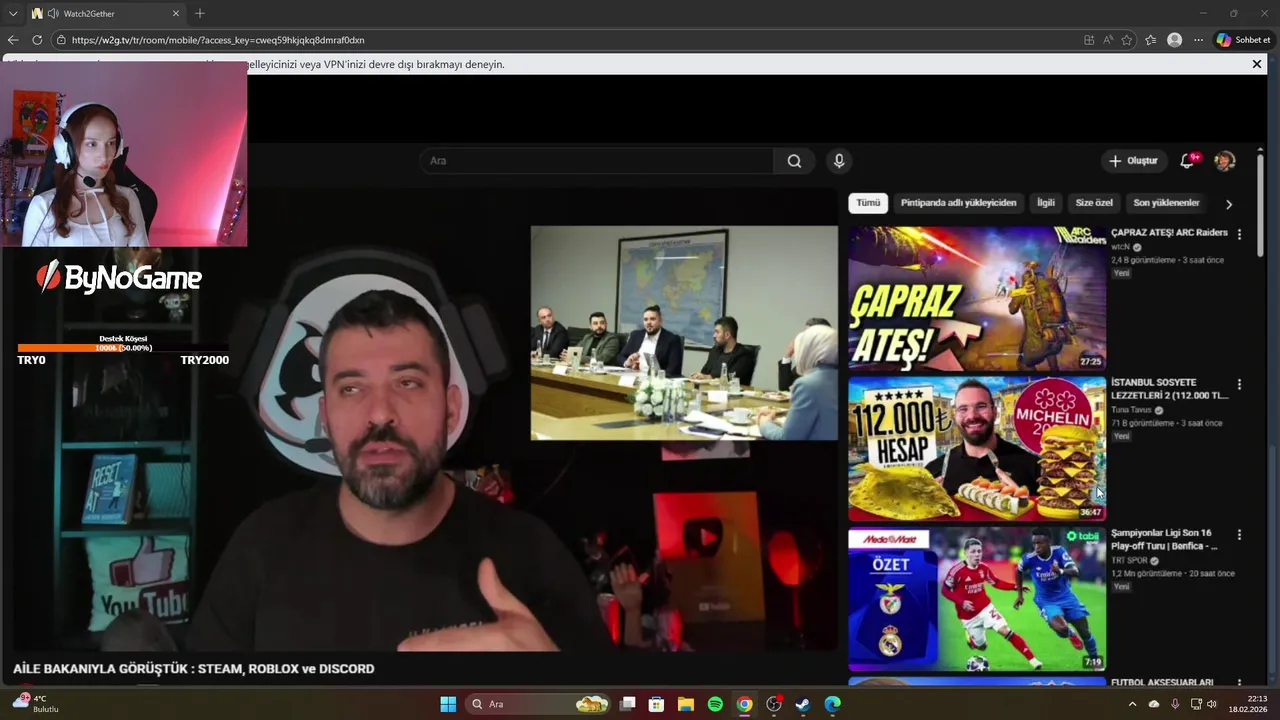This screenshot has height=720, width=1280.
Task: View site information icon in address bar
Action: pyautogui.click(x=61, y=40)
